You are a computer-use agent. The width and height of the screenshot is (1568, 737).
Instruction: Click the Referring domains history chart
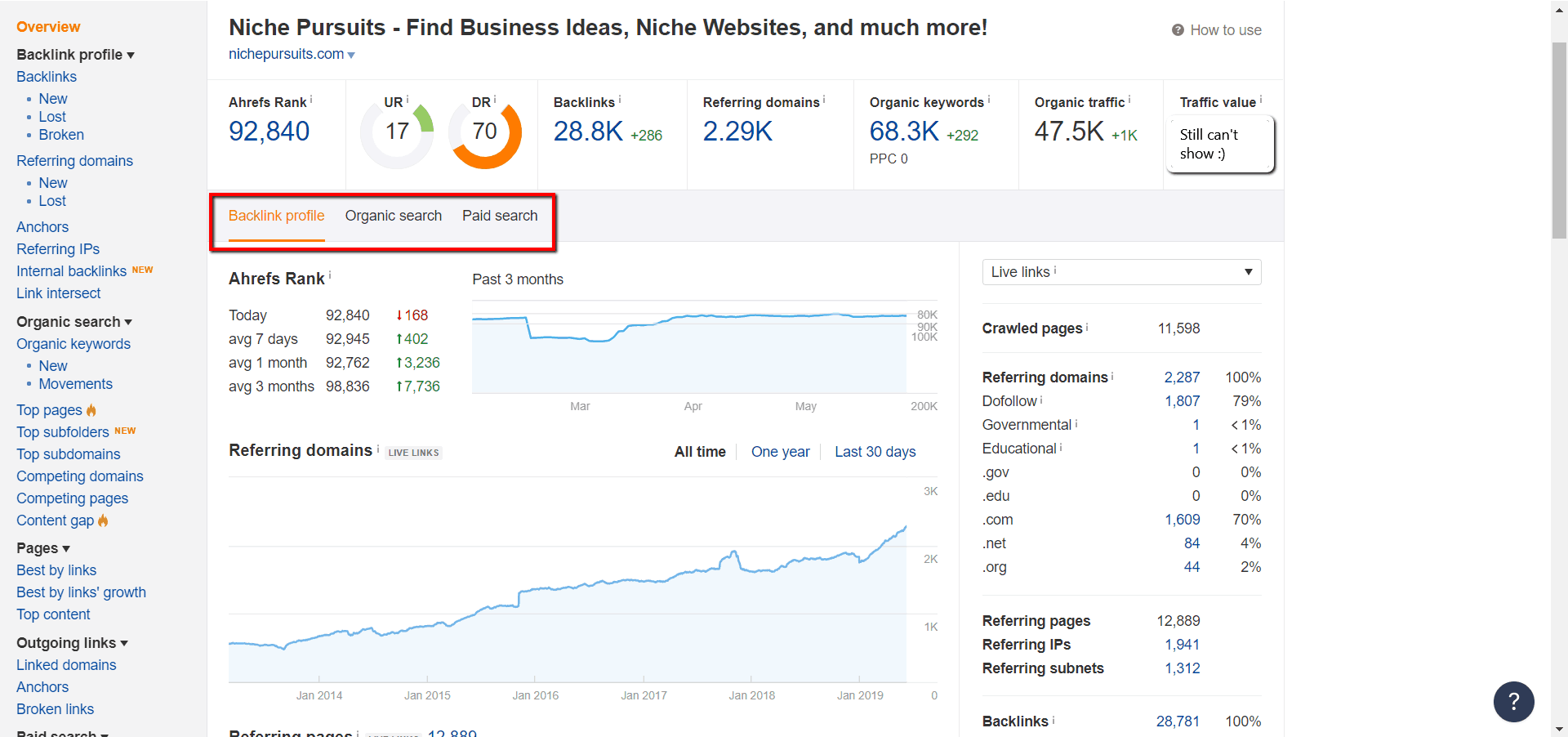coord(568,580)
